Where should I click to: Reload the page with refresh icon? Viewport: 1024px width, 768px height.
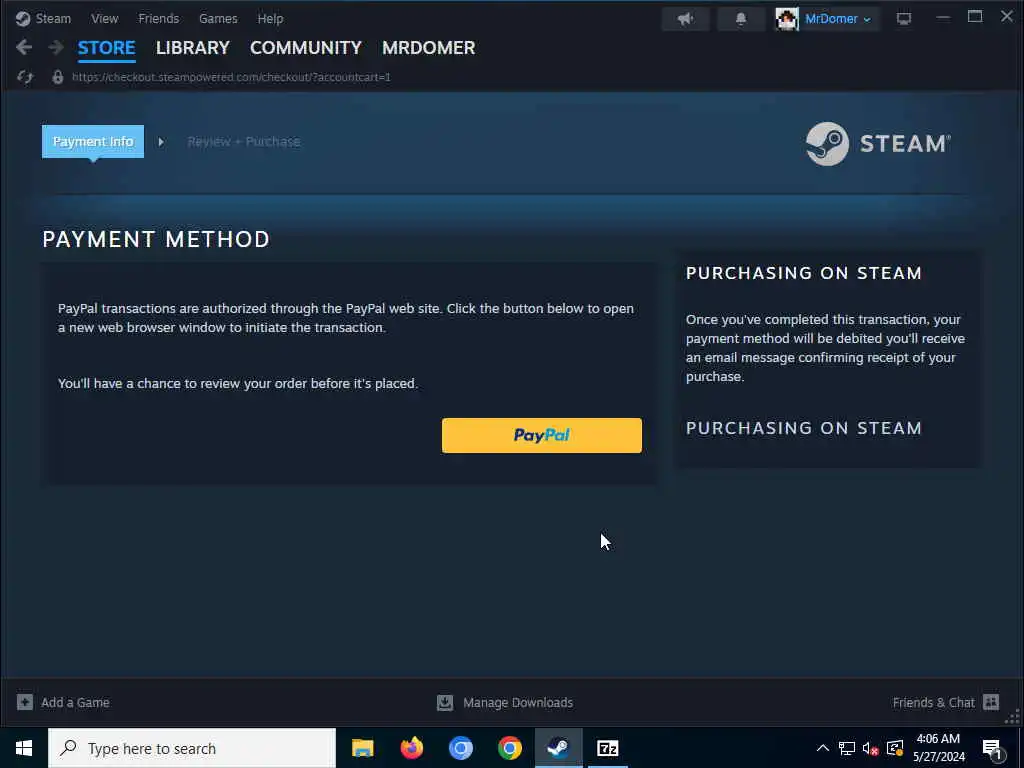(25, 77)
